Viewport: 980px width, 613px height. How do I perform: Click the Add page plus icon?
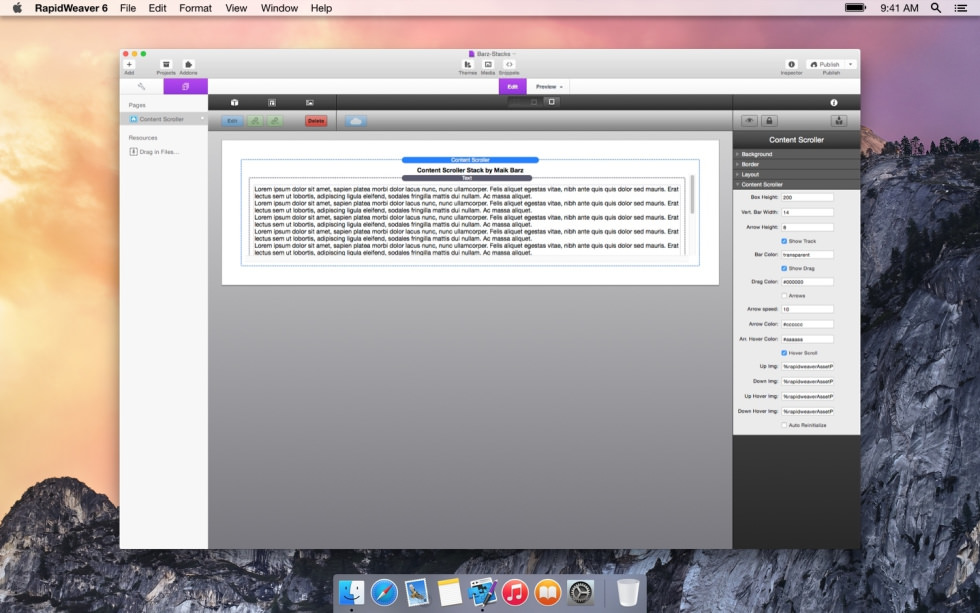point(129,64)
